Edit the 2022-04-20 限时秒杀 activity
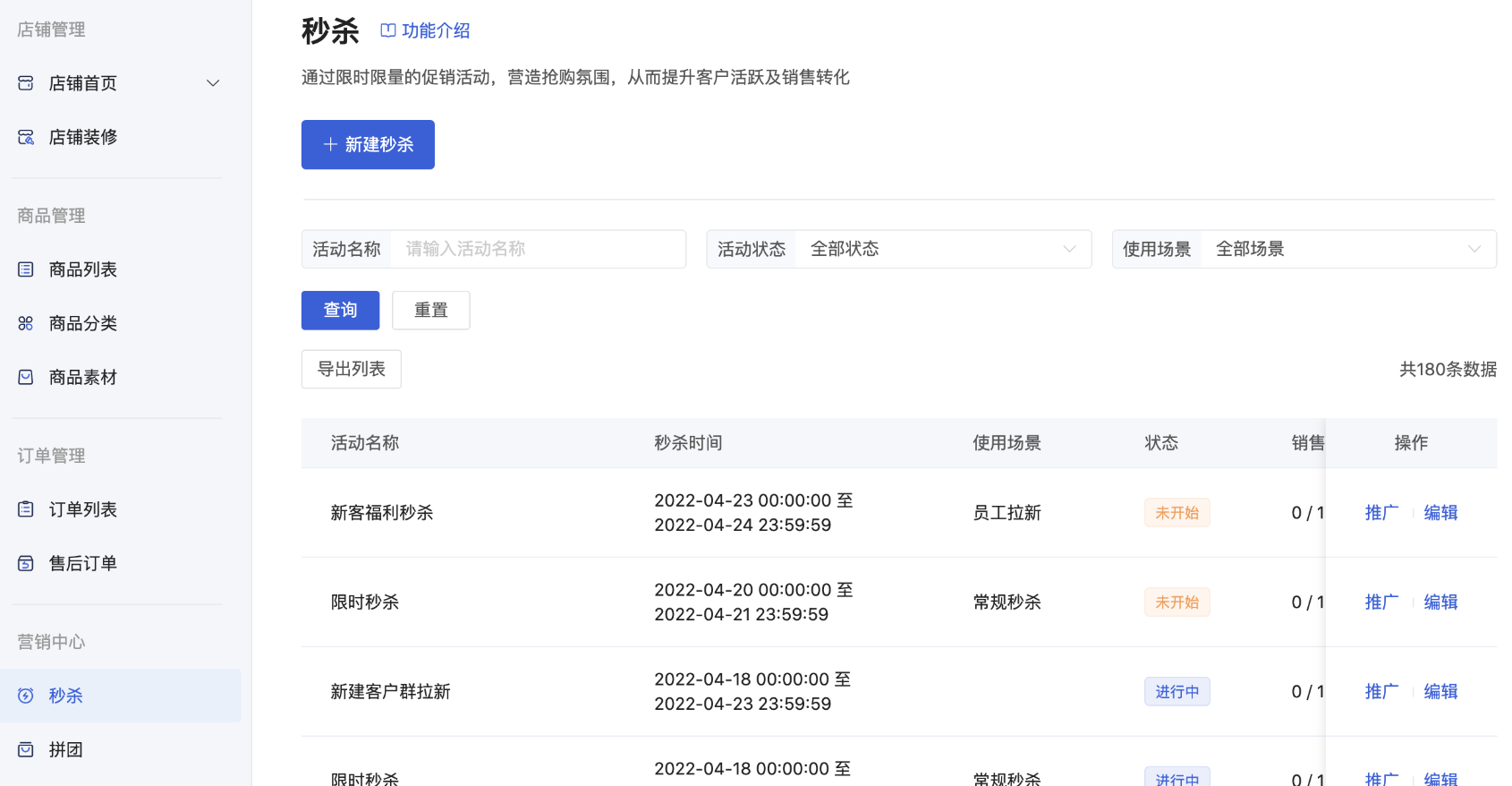 [x=1441, y=602]
